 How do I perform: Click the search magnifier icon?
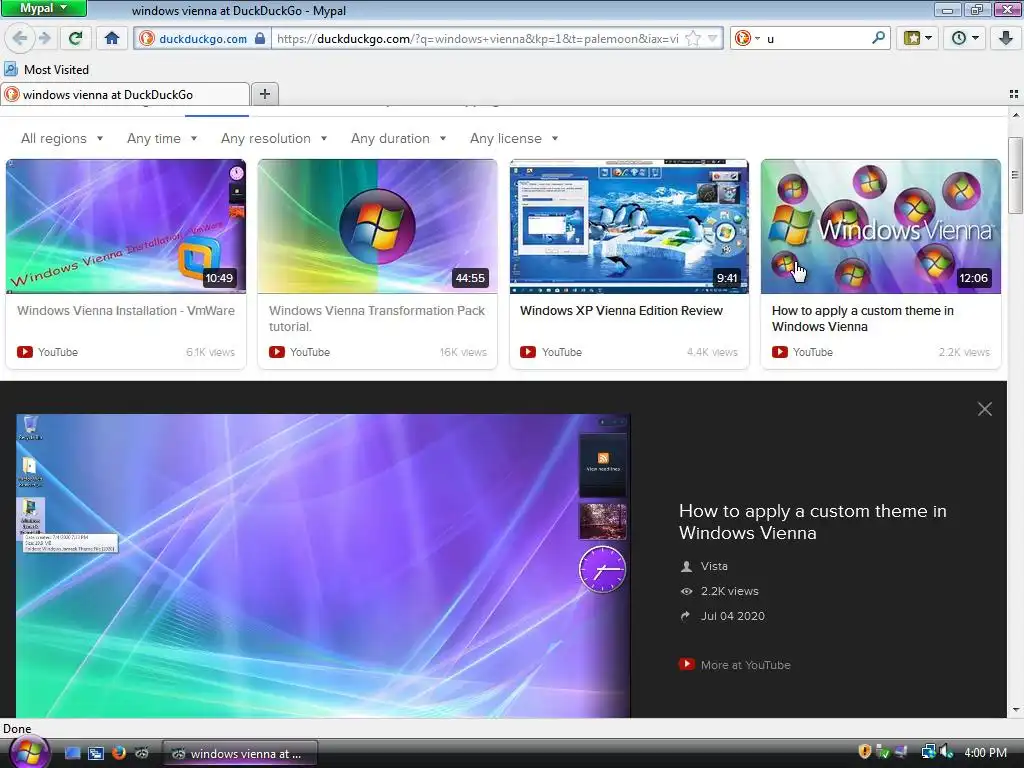pos(878,39)
